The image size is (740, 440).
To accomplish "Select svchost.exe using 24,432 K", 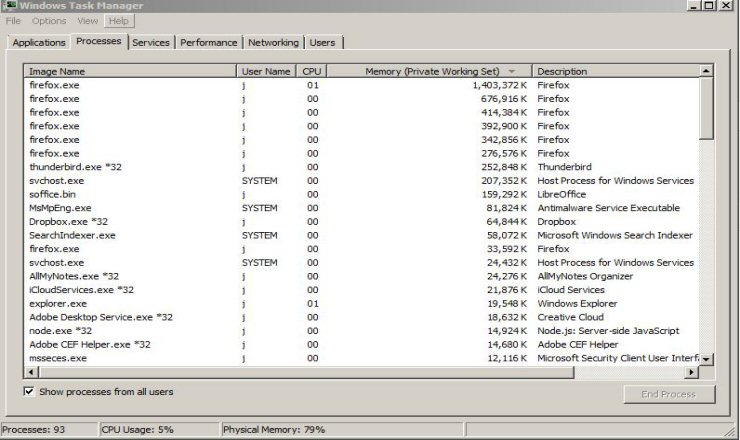I will click(x=362, y=262).
